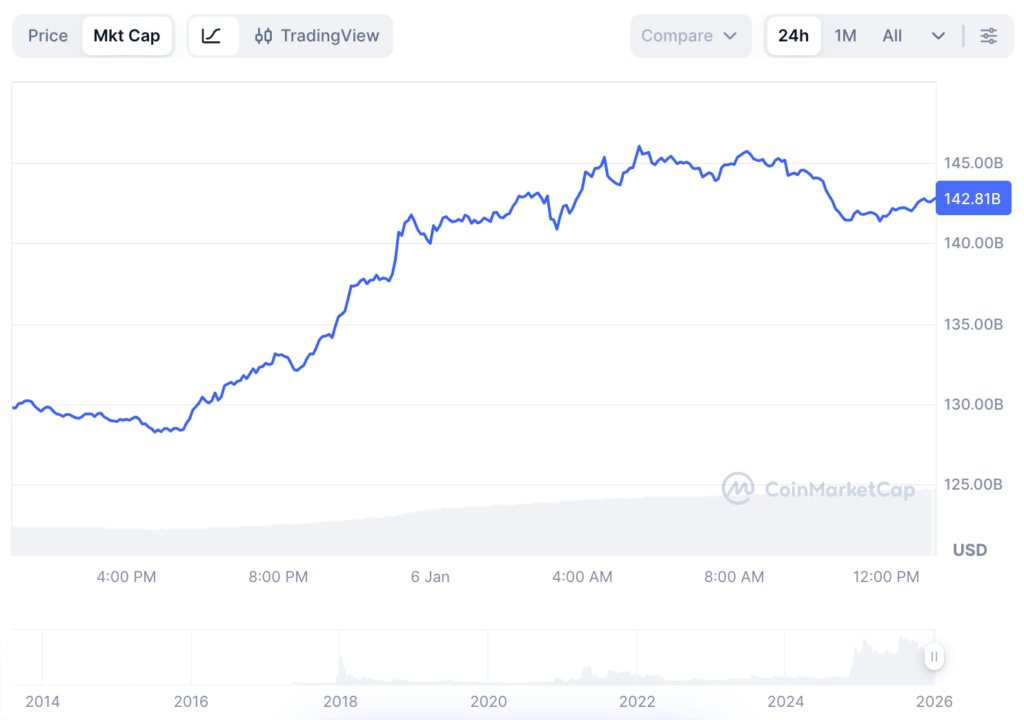
Task: Click the range slider pause handle
Action: [933, 657]
